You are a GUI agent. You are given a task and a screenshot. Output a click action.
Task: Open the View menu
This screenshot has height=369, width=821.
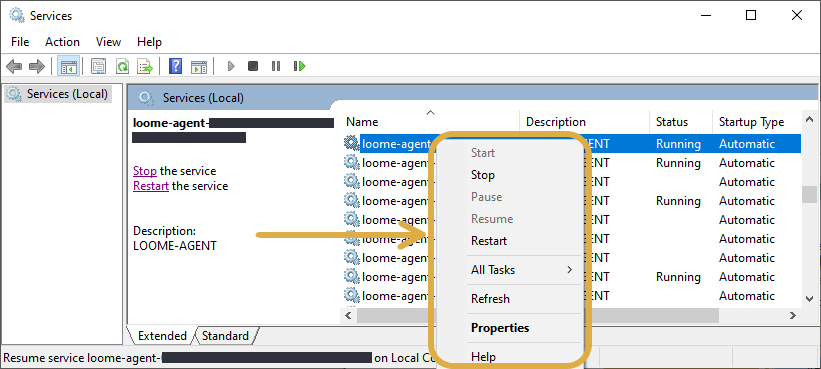[x=108, y=42]
